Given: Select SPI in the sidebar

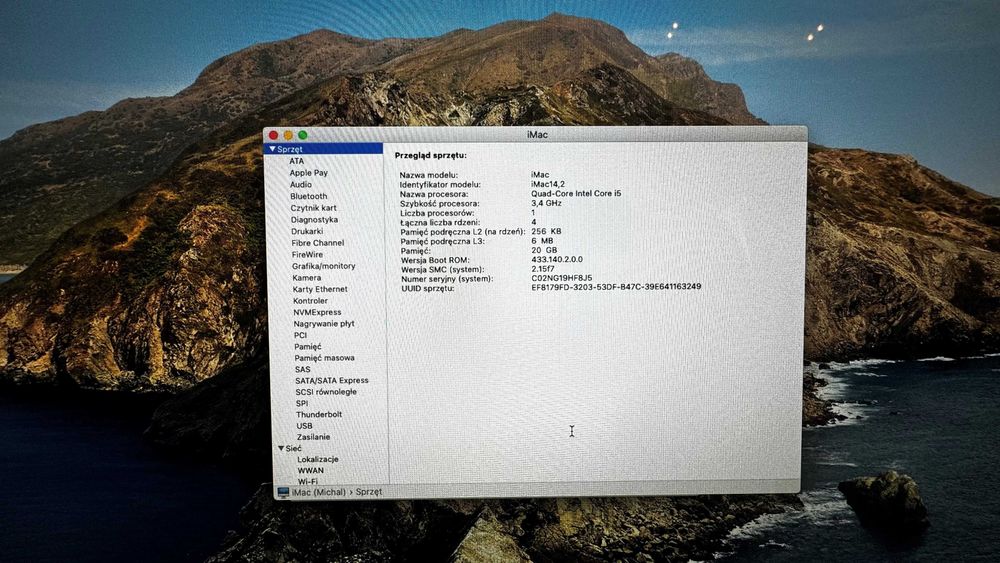Looking at the screenshot, I should click(302, 404).
